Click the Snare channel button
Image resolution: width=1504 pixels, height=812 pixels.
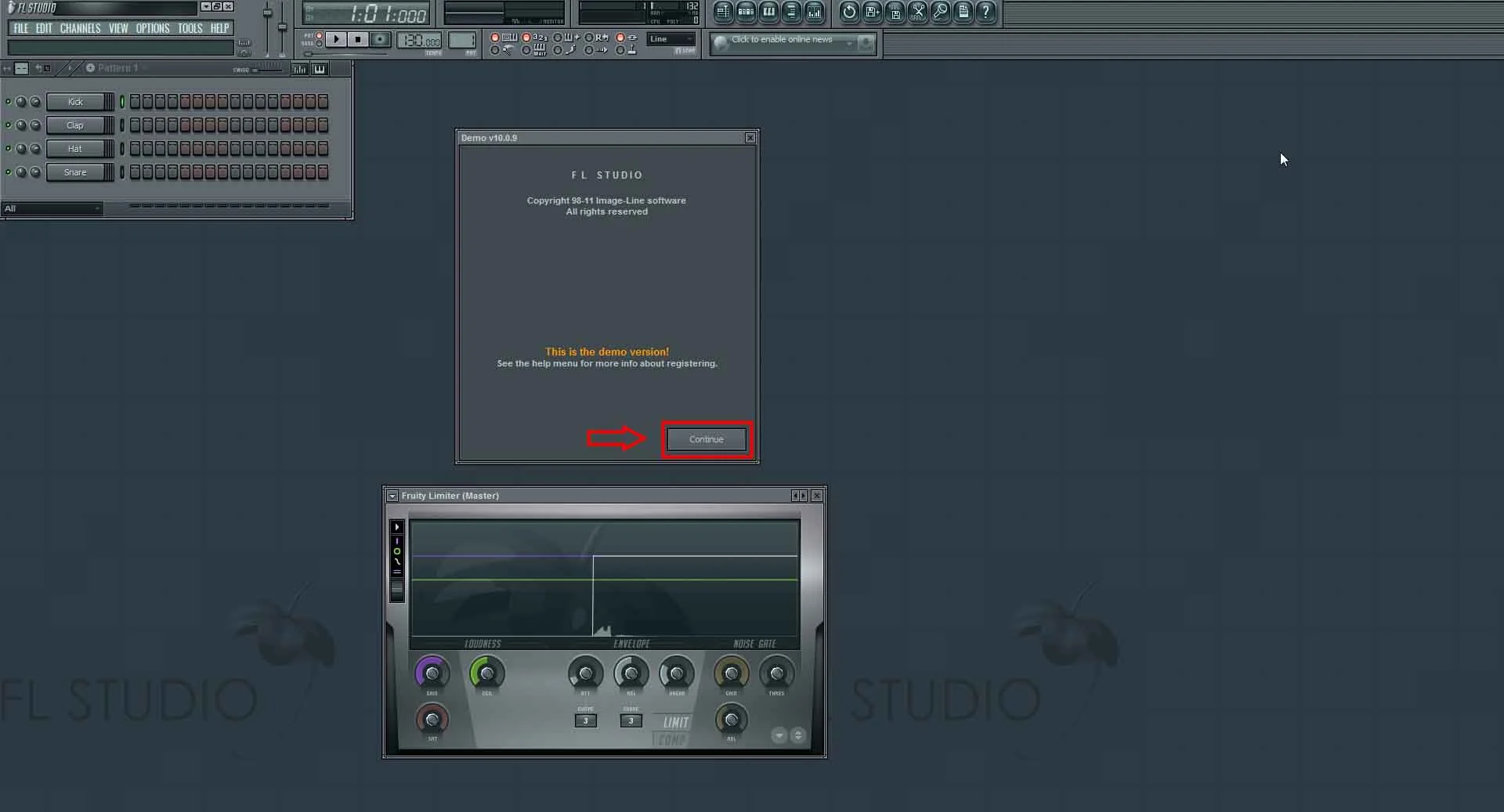click(x=75, y=172)
